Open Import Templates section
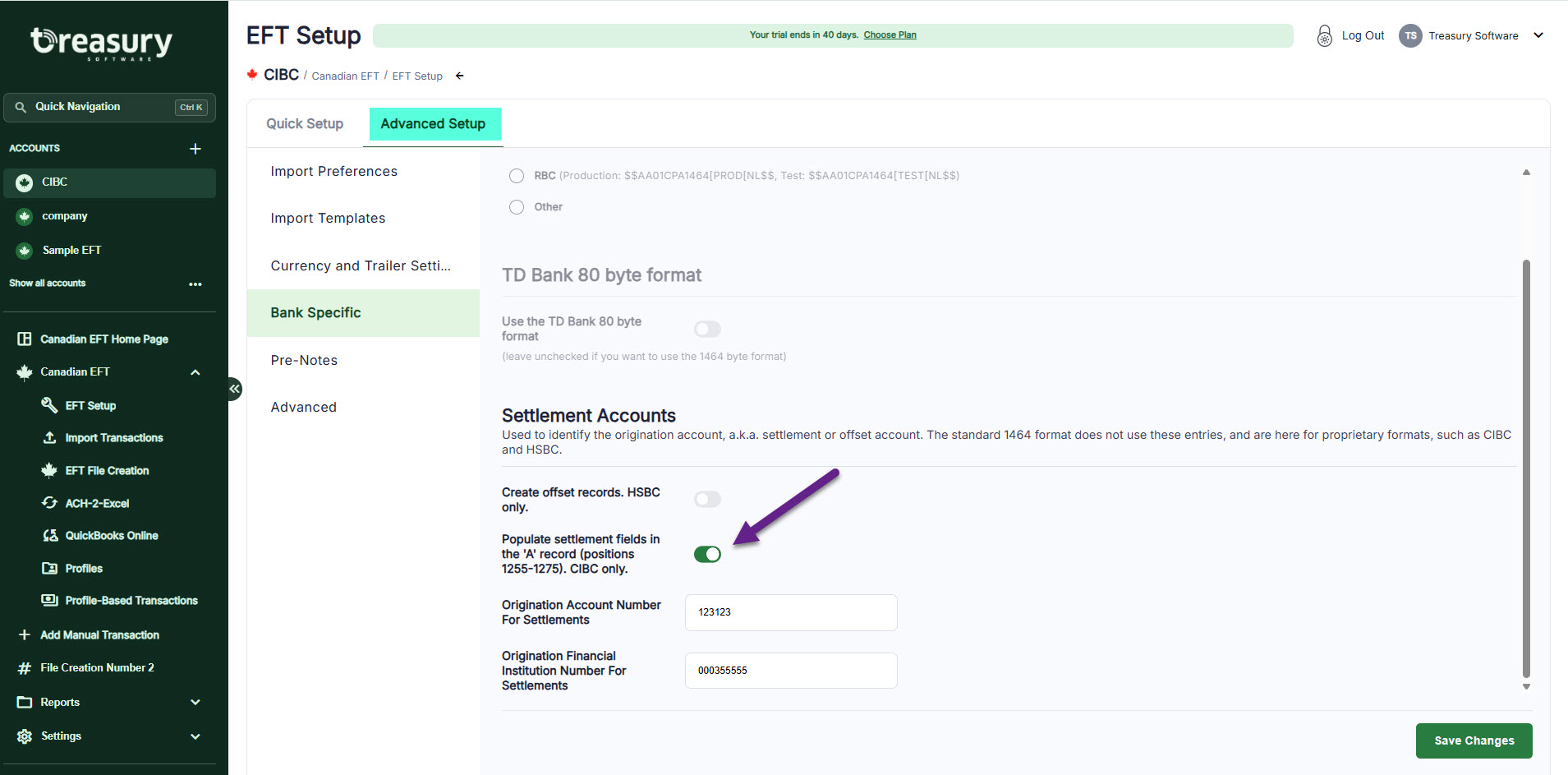This screenshot has height=775, width=1568. [363, 218]
